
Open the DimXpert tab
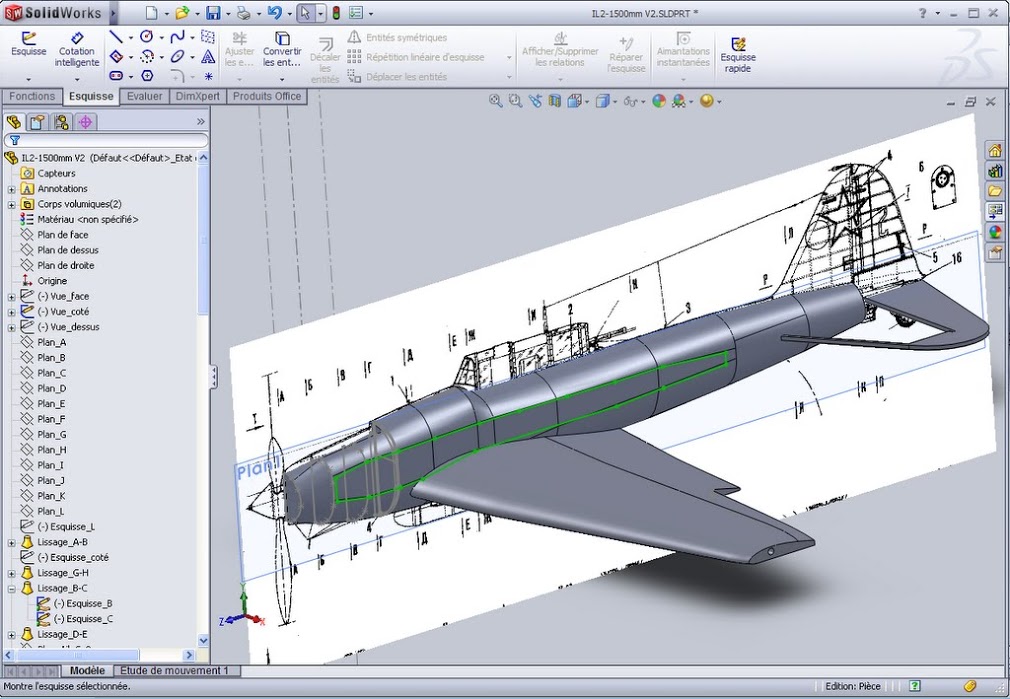(198, 96)
